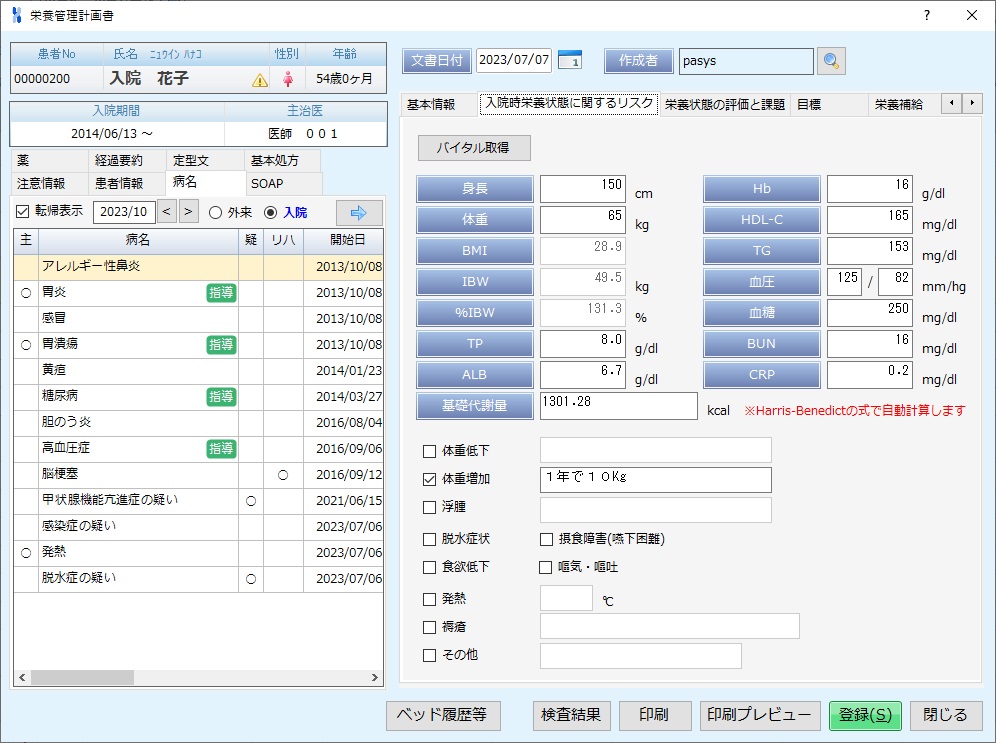Click the 指導 badge next to 高血圧症
The height and width of the screenshot is (743, 996).
coord(221,448)
